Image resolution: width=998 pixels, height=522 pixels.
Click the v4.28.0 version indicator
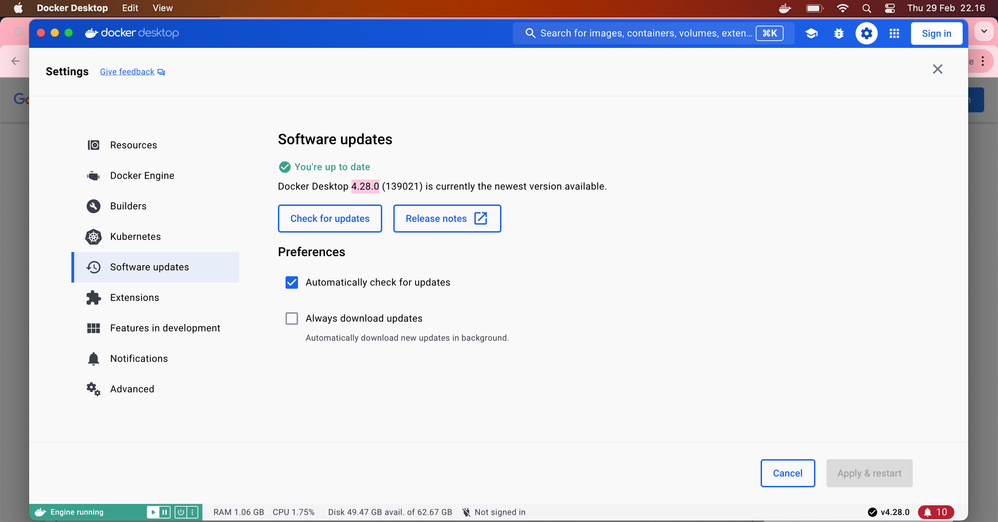[889, 512]
